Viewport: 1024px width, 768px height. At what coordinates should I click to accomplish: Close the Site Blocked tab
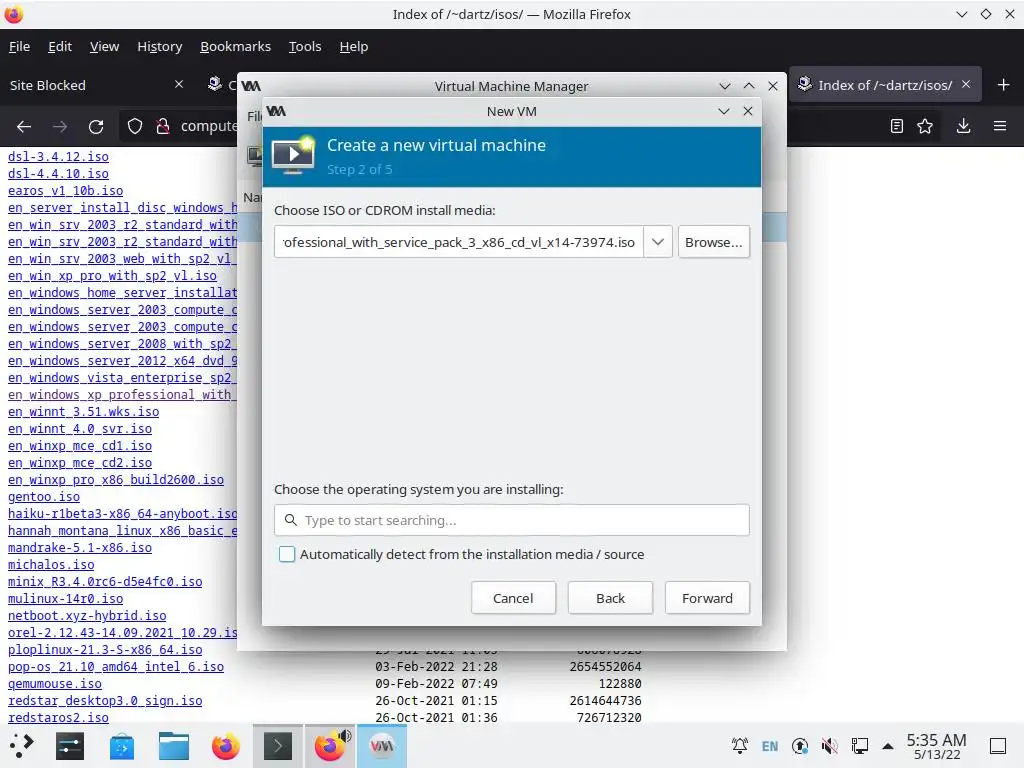click(x=179, y=84)
